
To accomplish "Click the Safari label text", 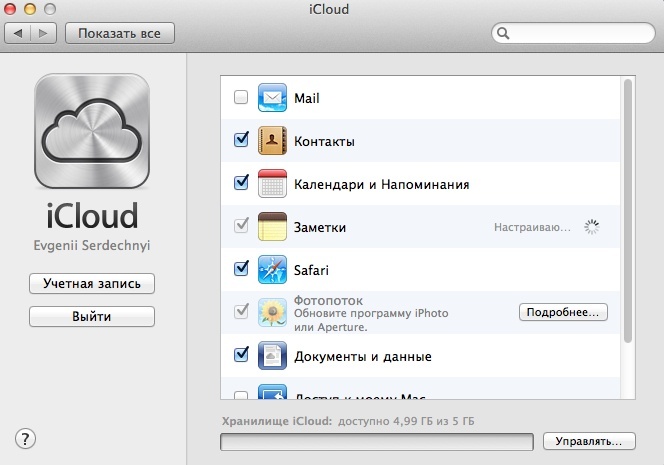I will [311, 270].
